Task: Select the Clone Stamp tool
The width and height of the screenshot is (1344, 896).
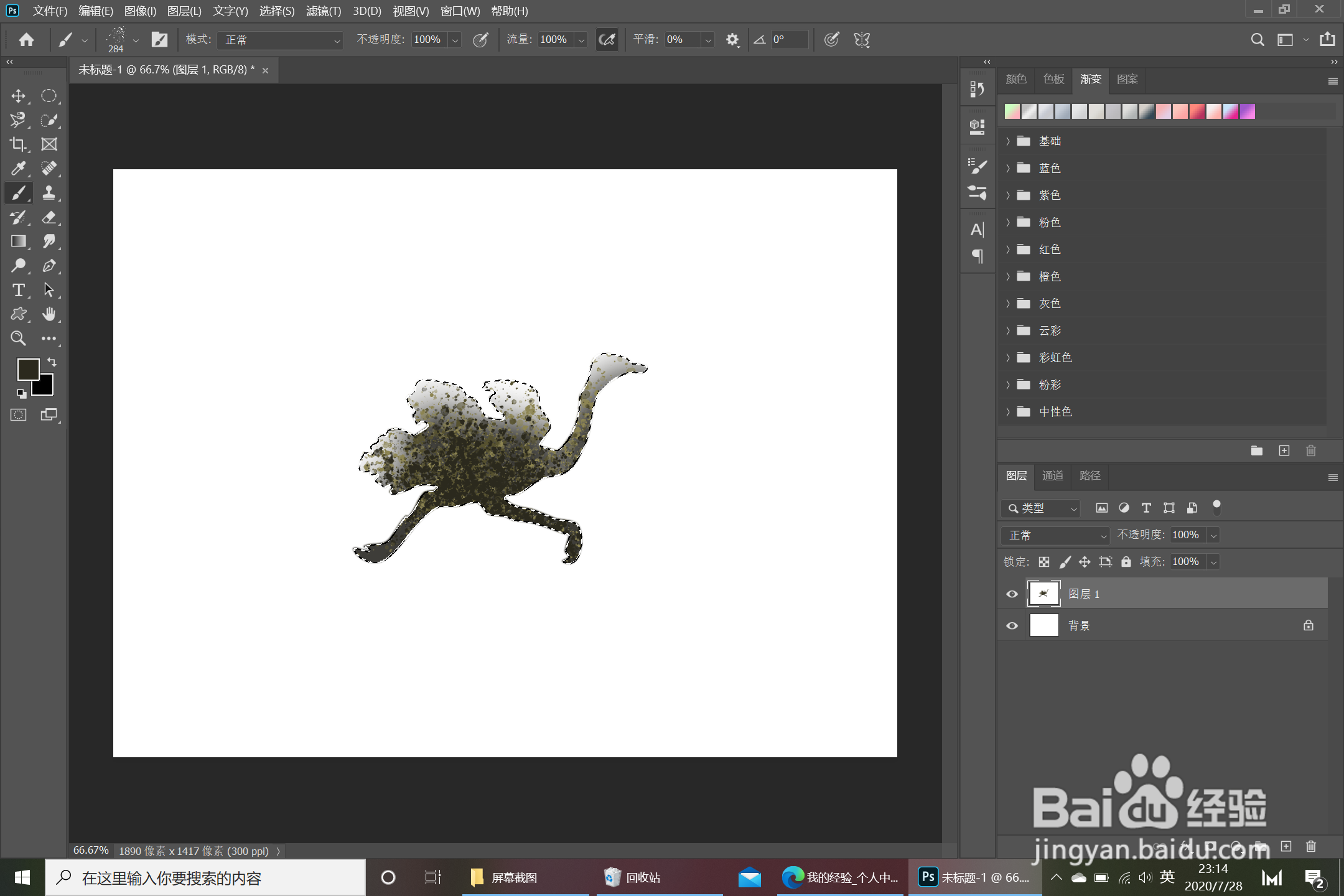Action: coord(49,193)
